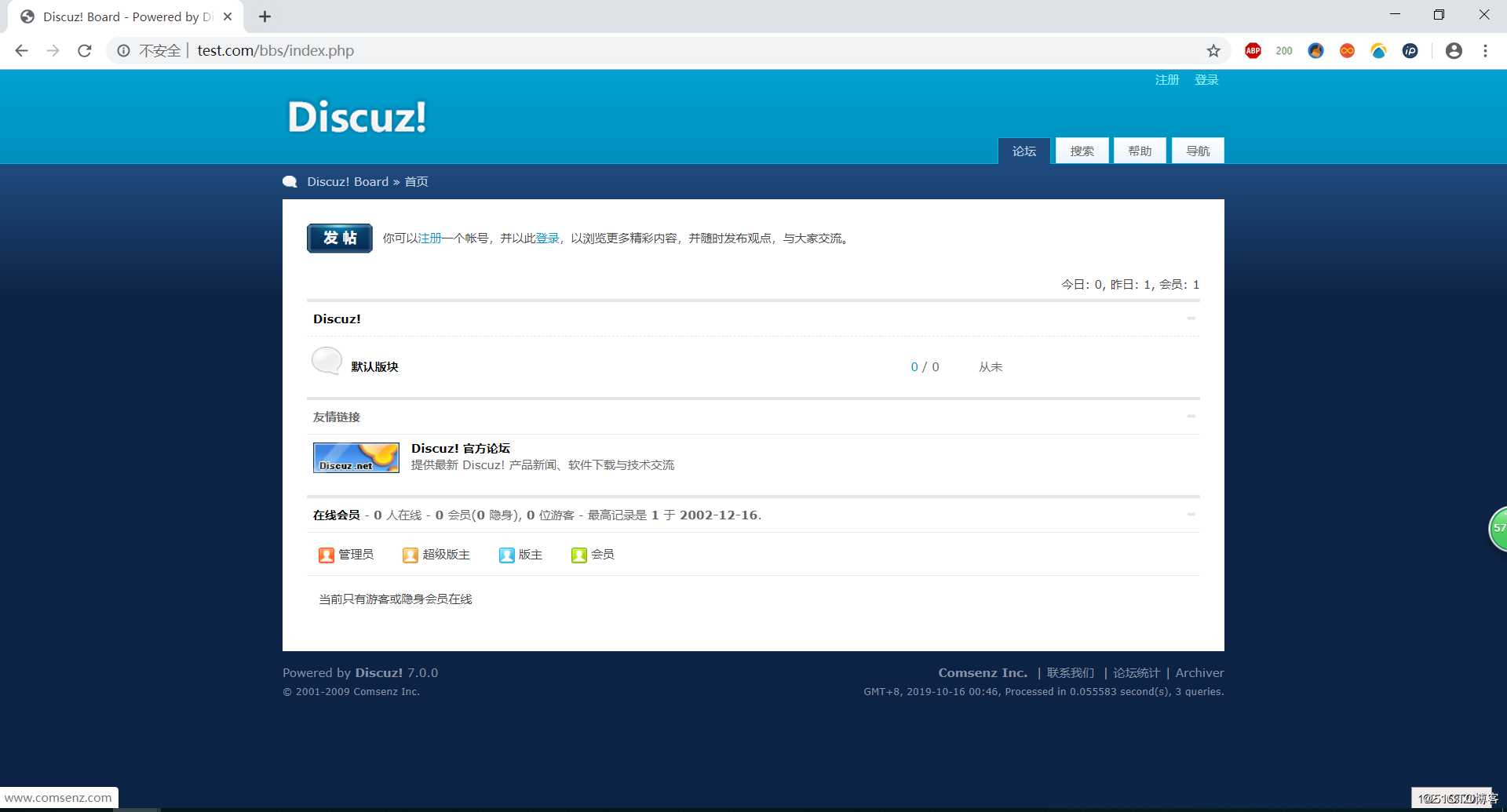
Task: Click the 管理员 orange user icon
Action: pyautogui.click(x=327, y=555)
